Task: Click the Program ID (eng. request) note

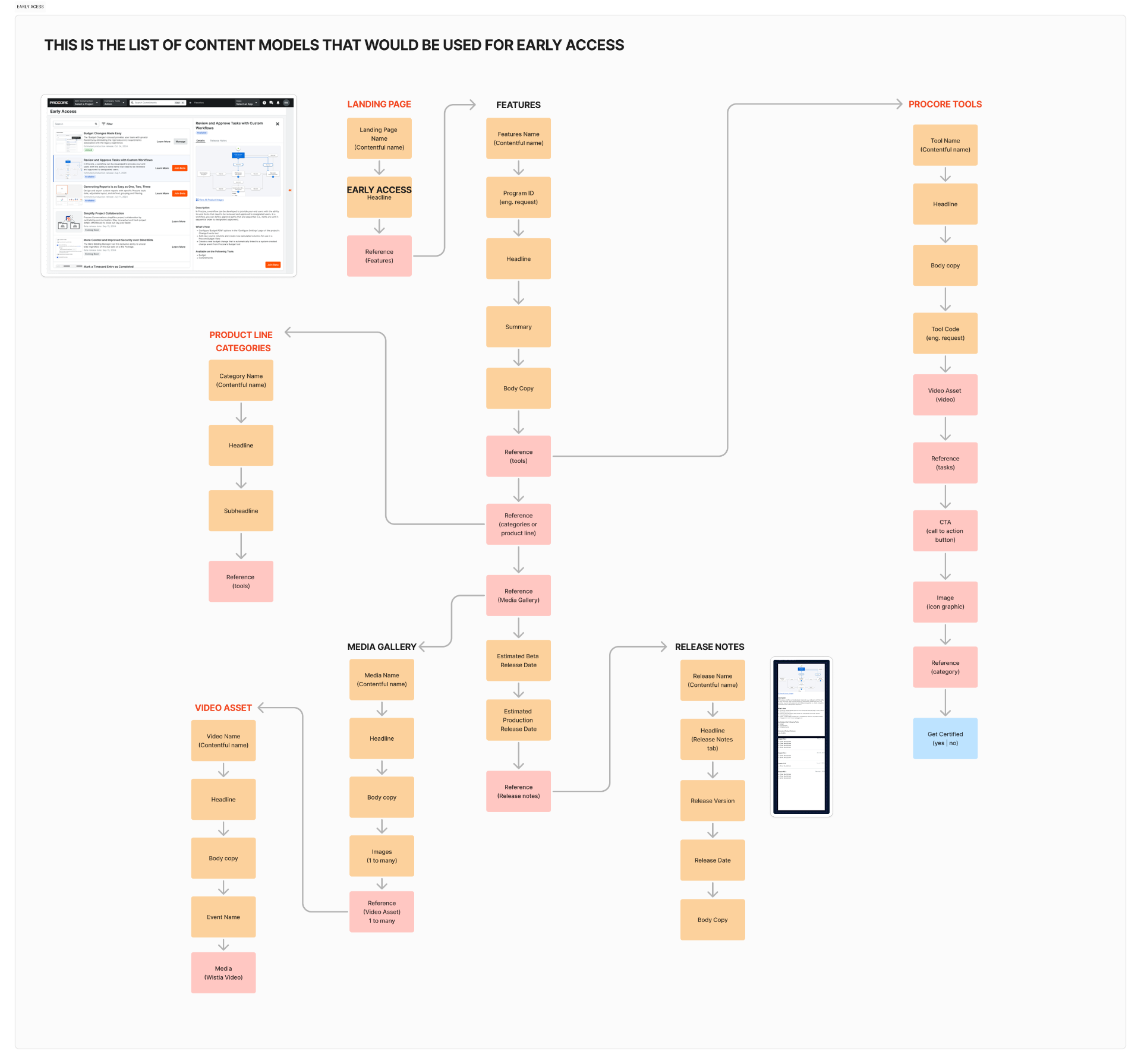Action: coord(518,197)
